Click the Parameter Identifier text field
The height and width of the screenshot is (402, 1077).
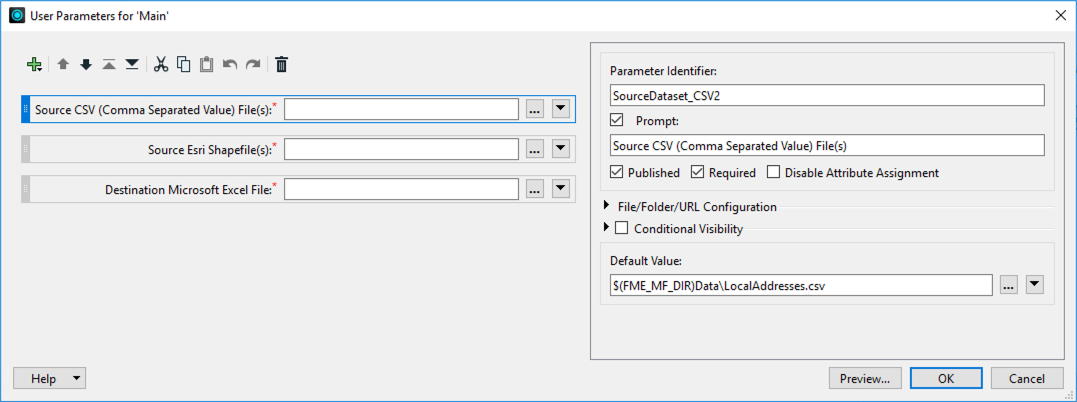click(x=826, y=95)
